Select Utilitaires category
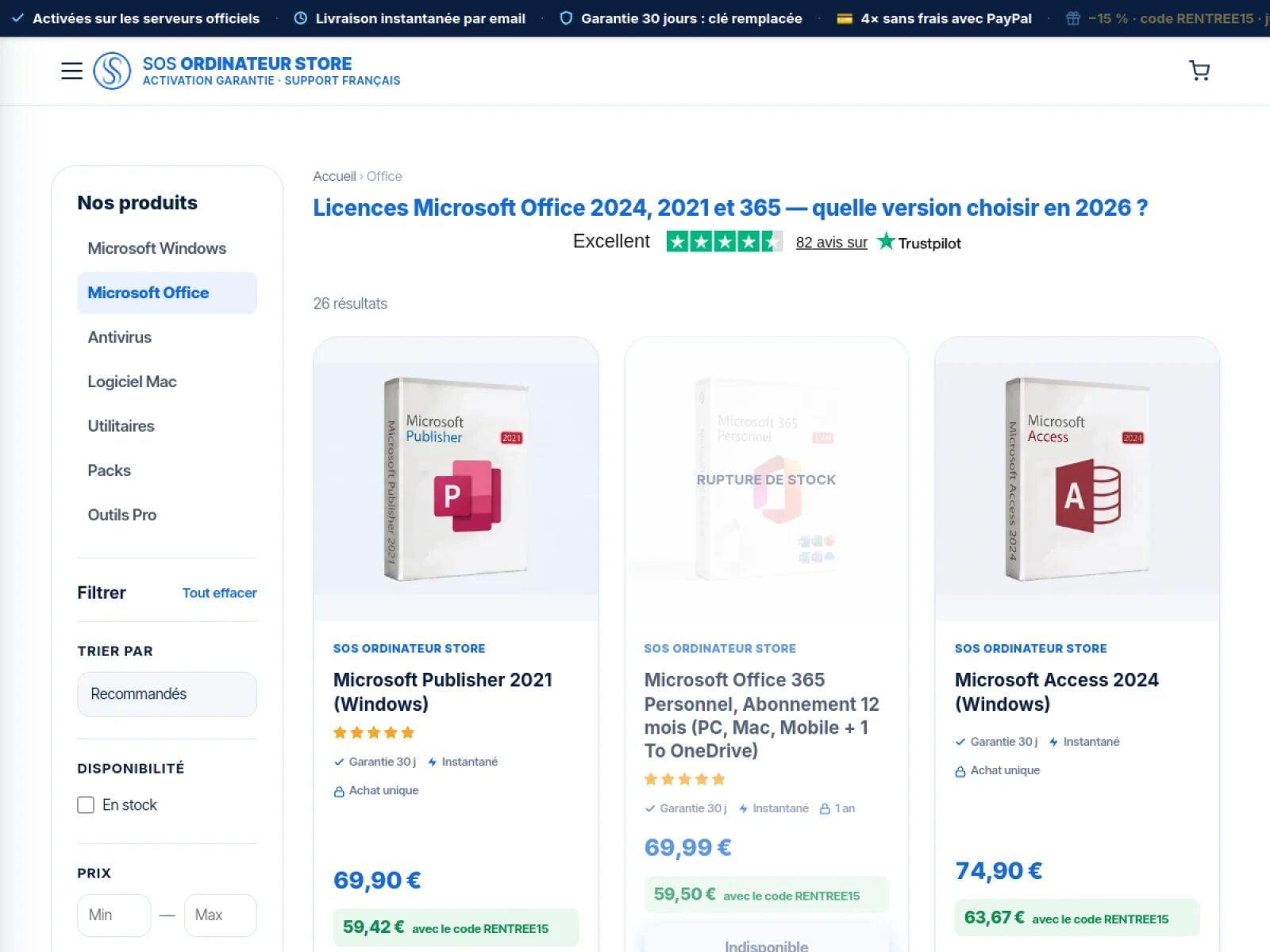 [x=167, y=426]
